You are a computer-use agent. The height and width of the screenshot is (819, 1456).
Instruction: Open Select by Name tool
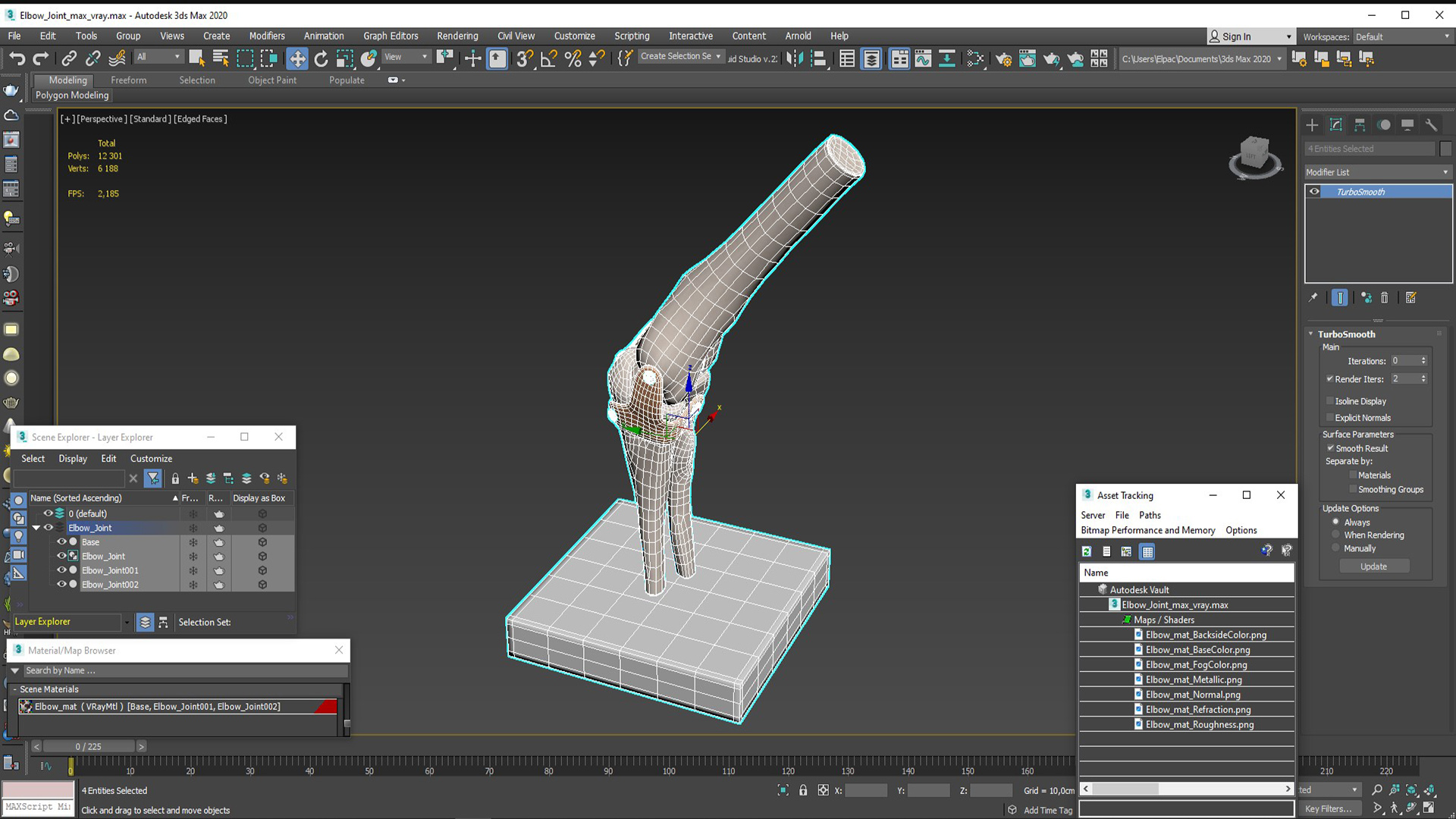coord(221,58)
